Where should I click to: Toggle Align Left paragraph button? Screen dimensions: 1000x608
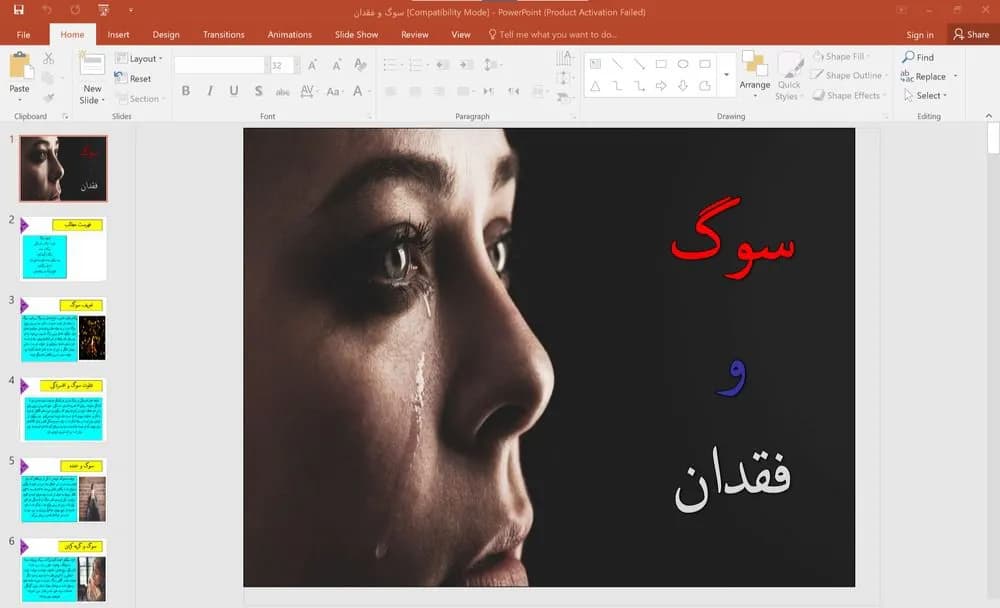[391, 91]
